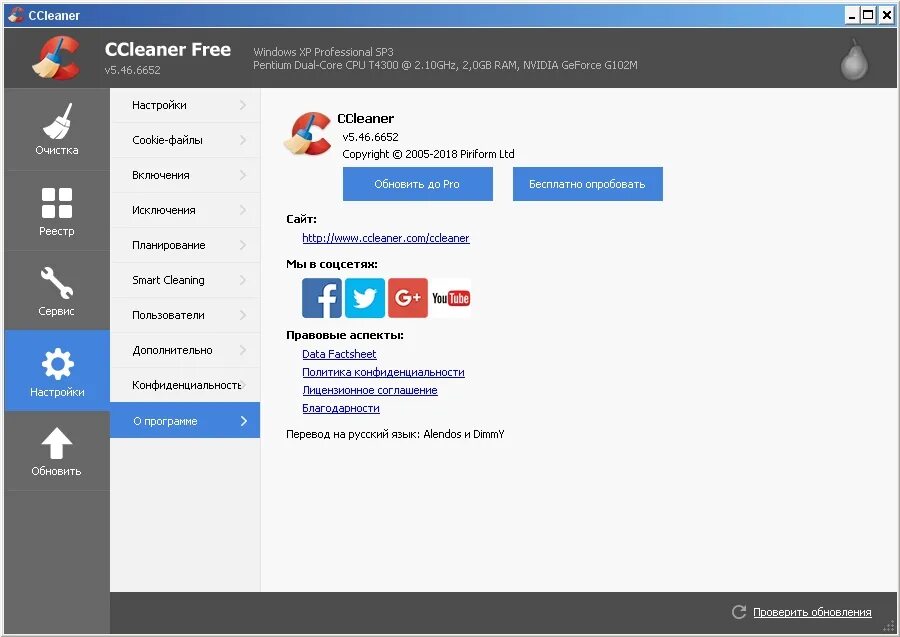
Task: Open the Google+ social icon
Action: [408, 298]
